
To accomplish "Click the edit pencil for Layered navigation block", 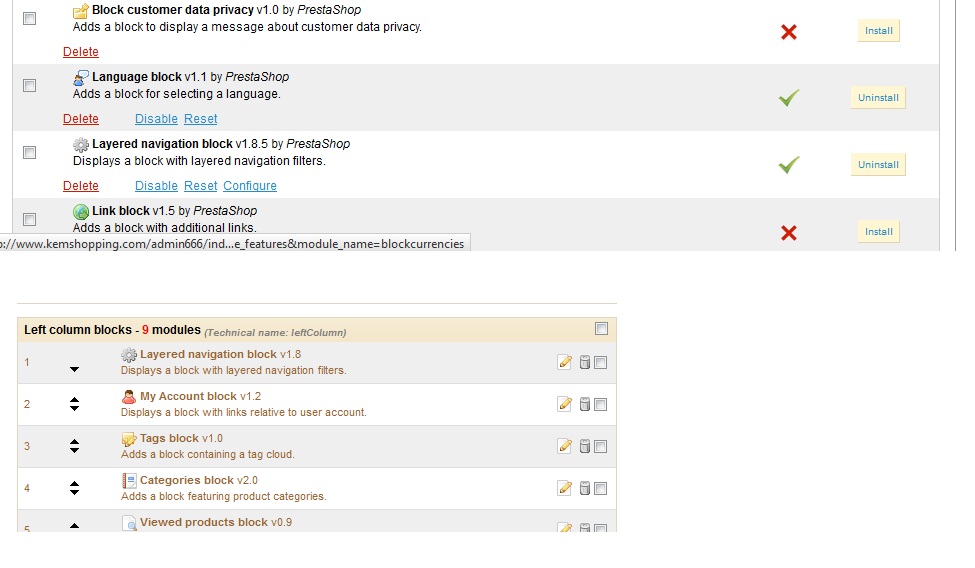I will coord(565,362).
